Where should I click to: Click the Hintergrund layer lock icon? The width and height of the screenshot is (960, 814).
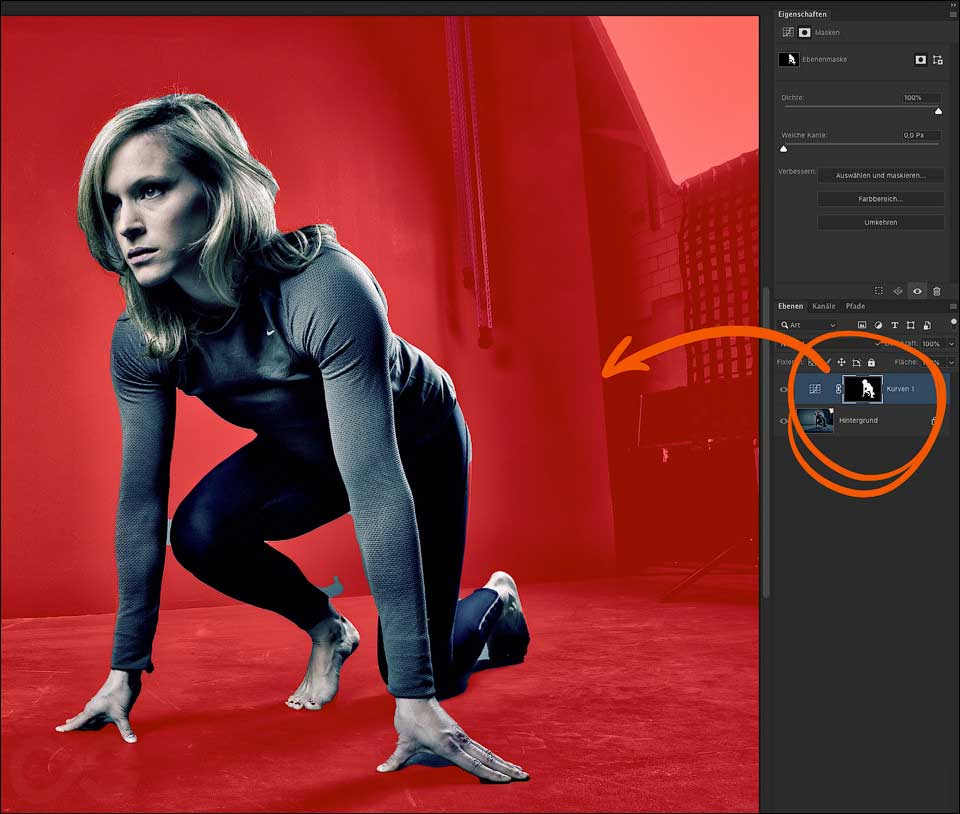[933, 420]
